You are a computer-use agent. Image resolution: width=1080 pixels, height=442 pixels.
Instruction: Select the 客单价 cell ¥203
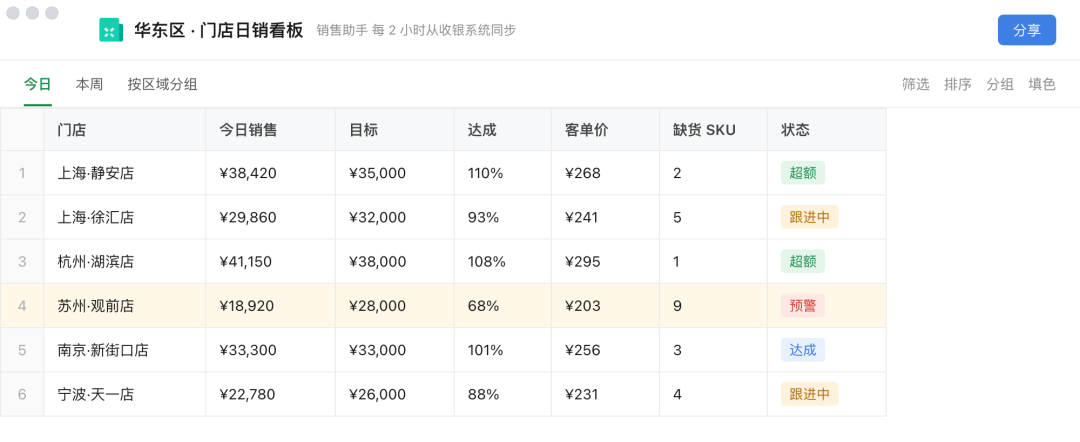(605, 306)
